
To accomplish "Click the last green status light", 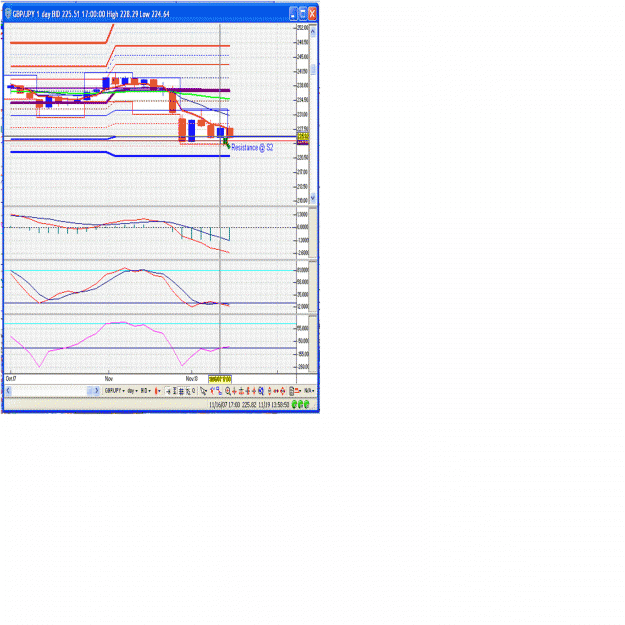I will (307, 404).
